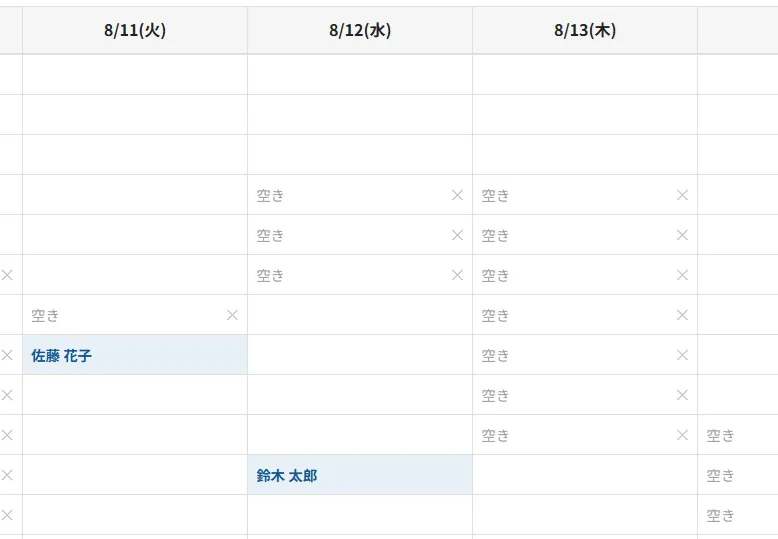Remove fifth 空き slot on 8/13(木)
This screenshot has height=539, width=778.
click(x=682, y=355)
